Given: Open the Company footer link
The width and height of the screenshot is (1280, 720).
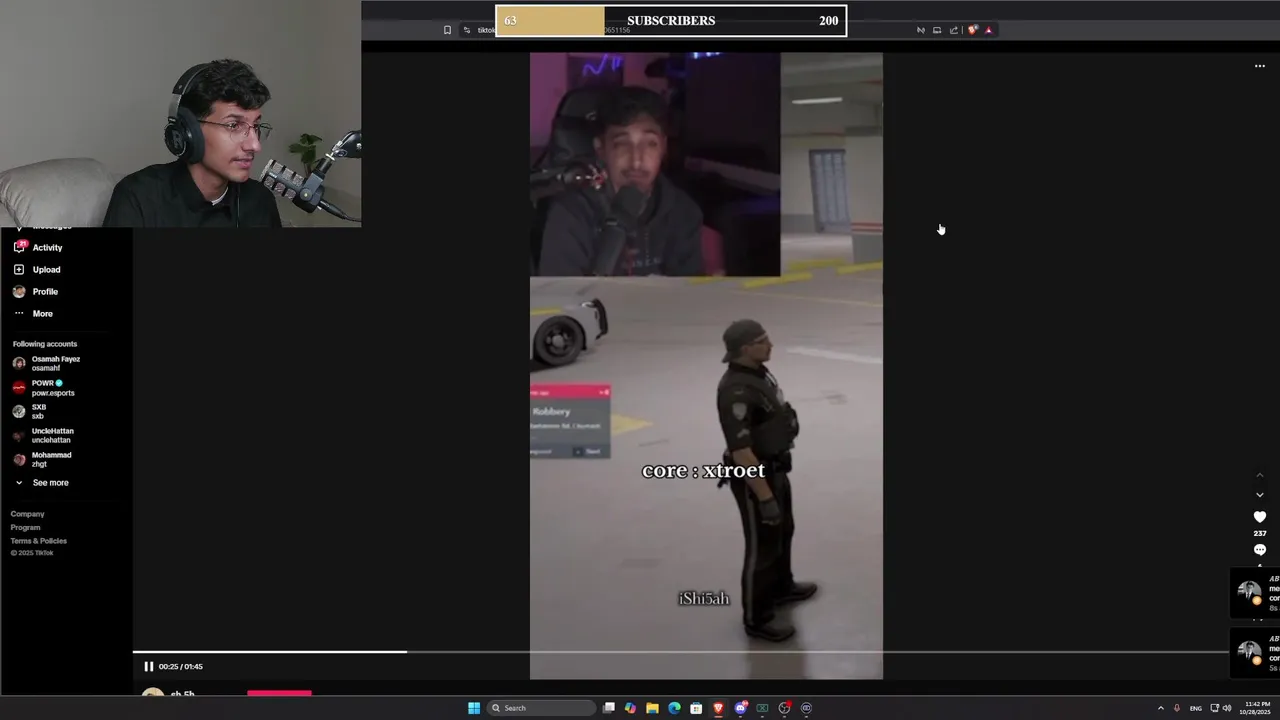Looking at the screenshot, I should click(27, 514).
